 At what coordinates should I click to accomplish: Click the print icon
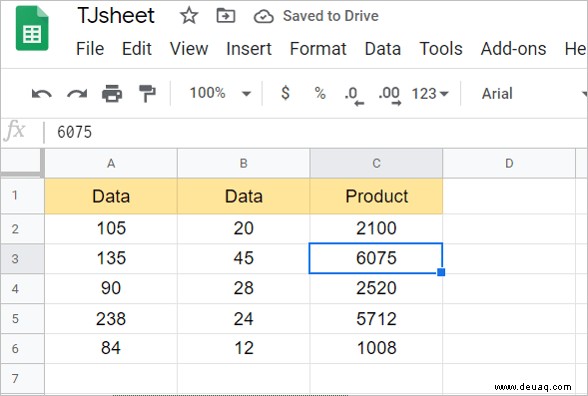(112, 93)
